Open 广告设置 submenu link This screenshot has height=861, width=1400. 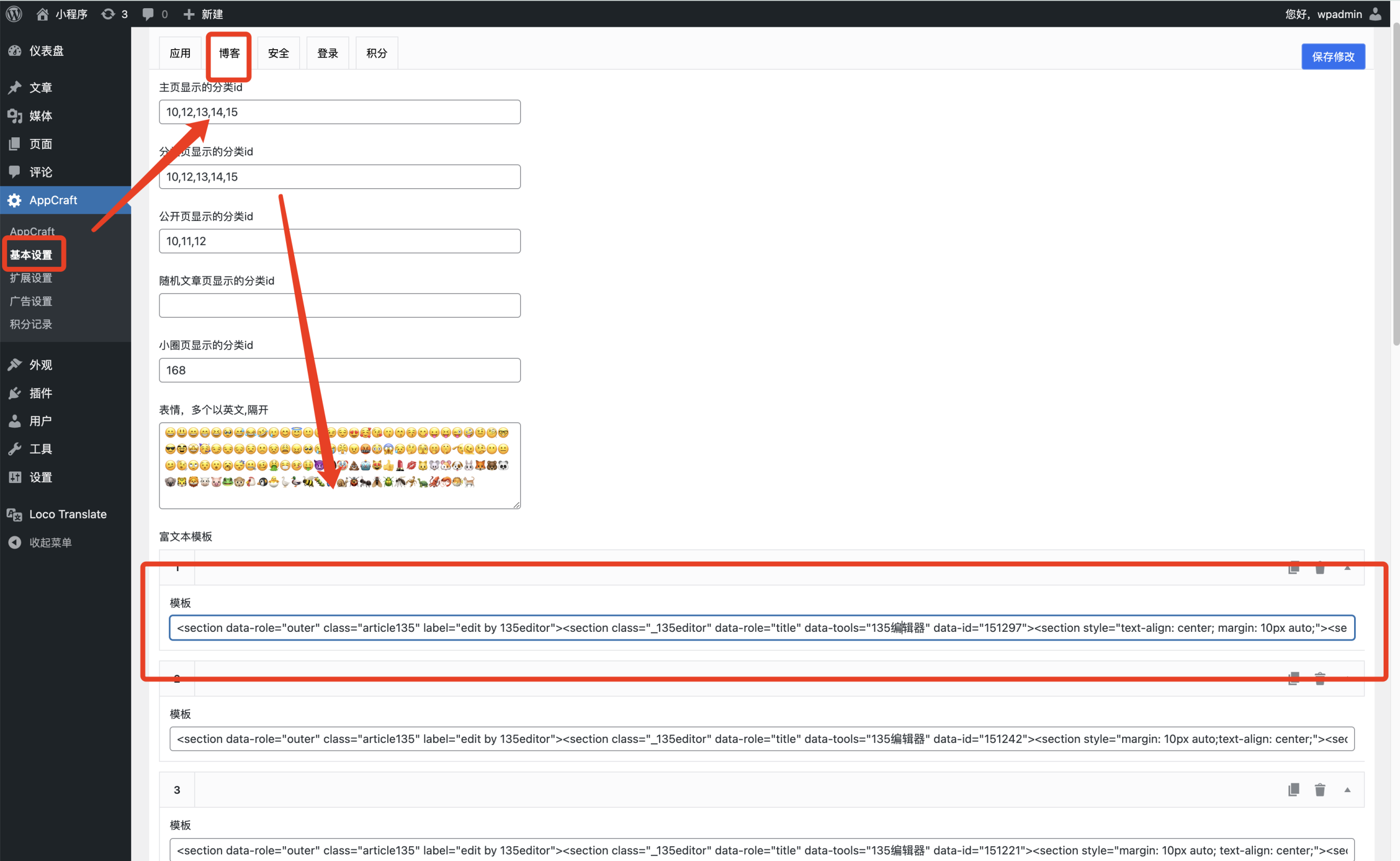31,301
